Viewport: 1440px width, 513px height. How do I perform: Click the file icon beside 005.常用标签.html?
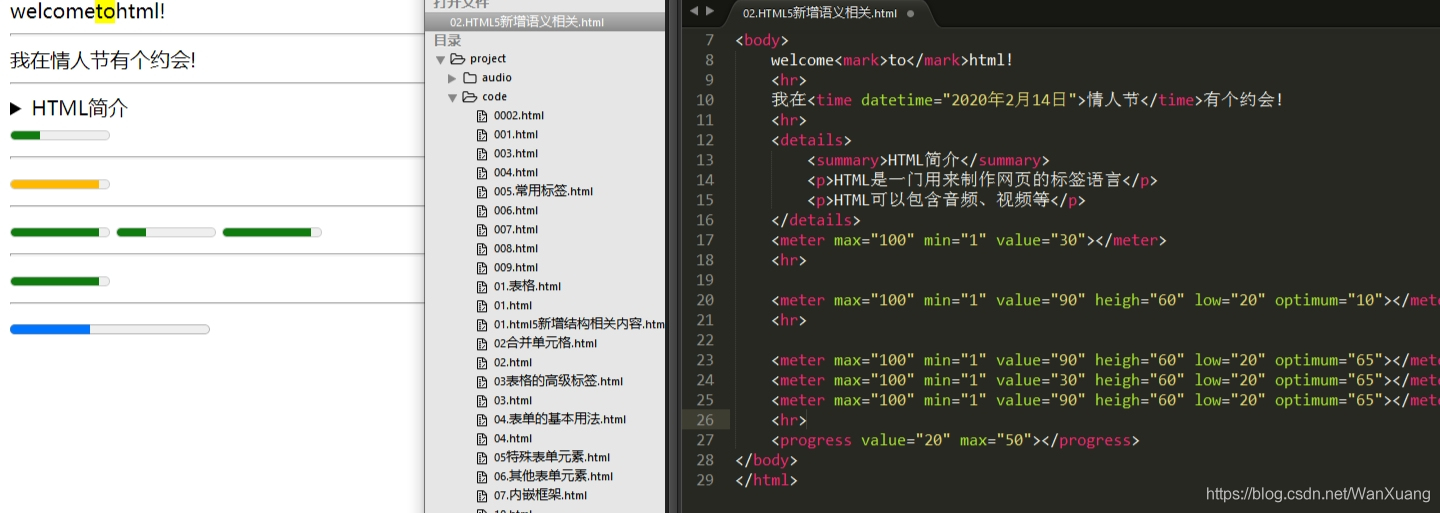pyautogui.click(x=482, y=192)
